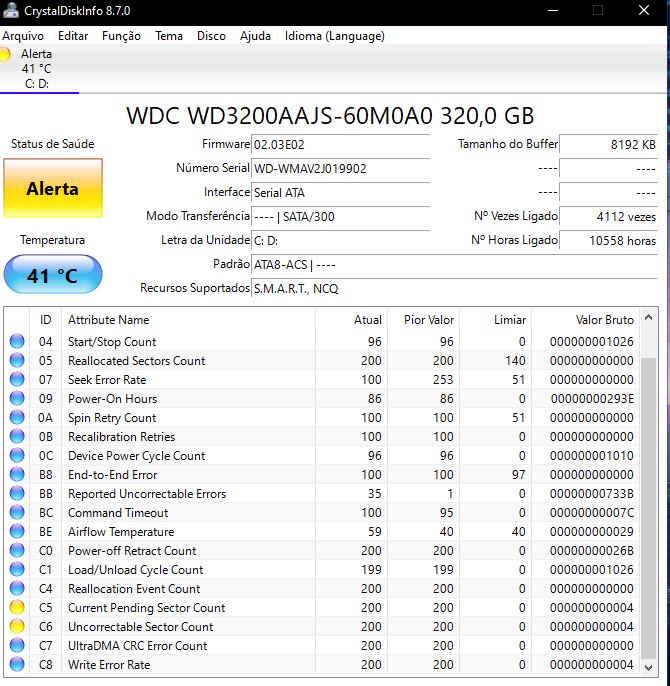Minimize the CrystalDiskInfo window

553,10
